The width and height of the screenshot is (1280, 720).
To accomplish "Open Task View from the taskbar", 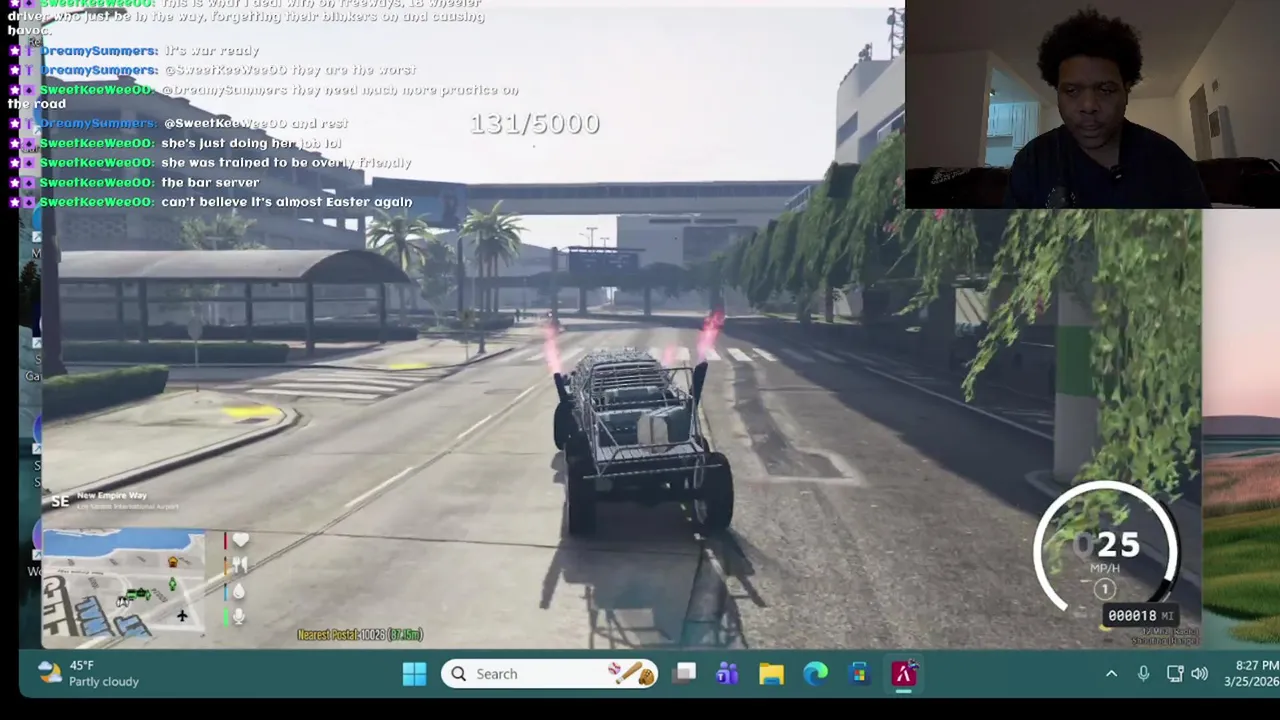I will pos(684,674).
